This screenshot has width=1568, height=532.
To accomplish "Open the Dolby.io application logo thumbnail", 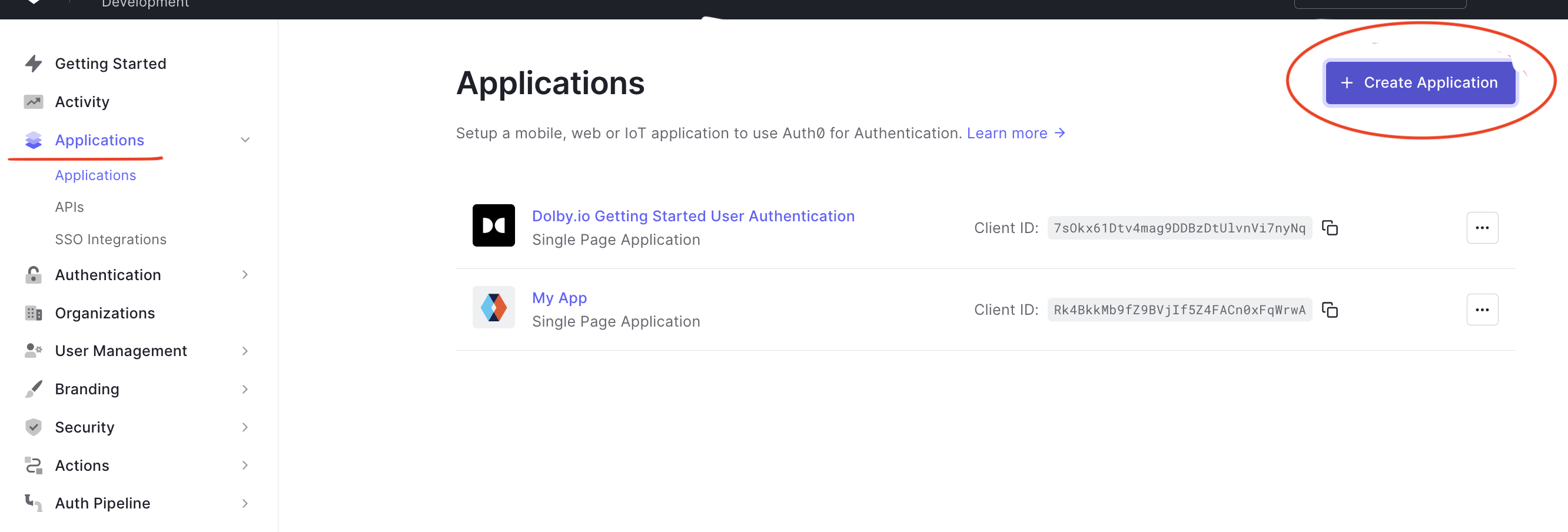I will tap(494, 225).
